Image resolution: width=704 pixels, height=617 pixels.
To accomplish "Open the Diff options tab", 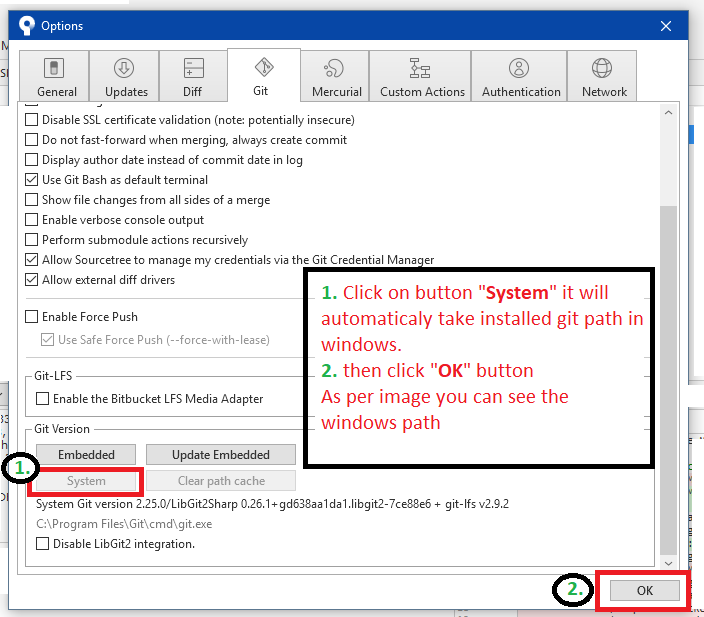I will pyautogui.click(x=194, y=76).
